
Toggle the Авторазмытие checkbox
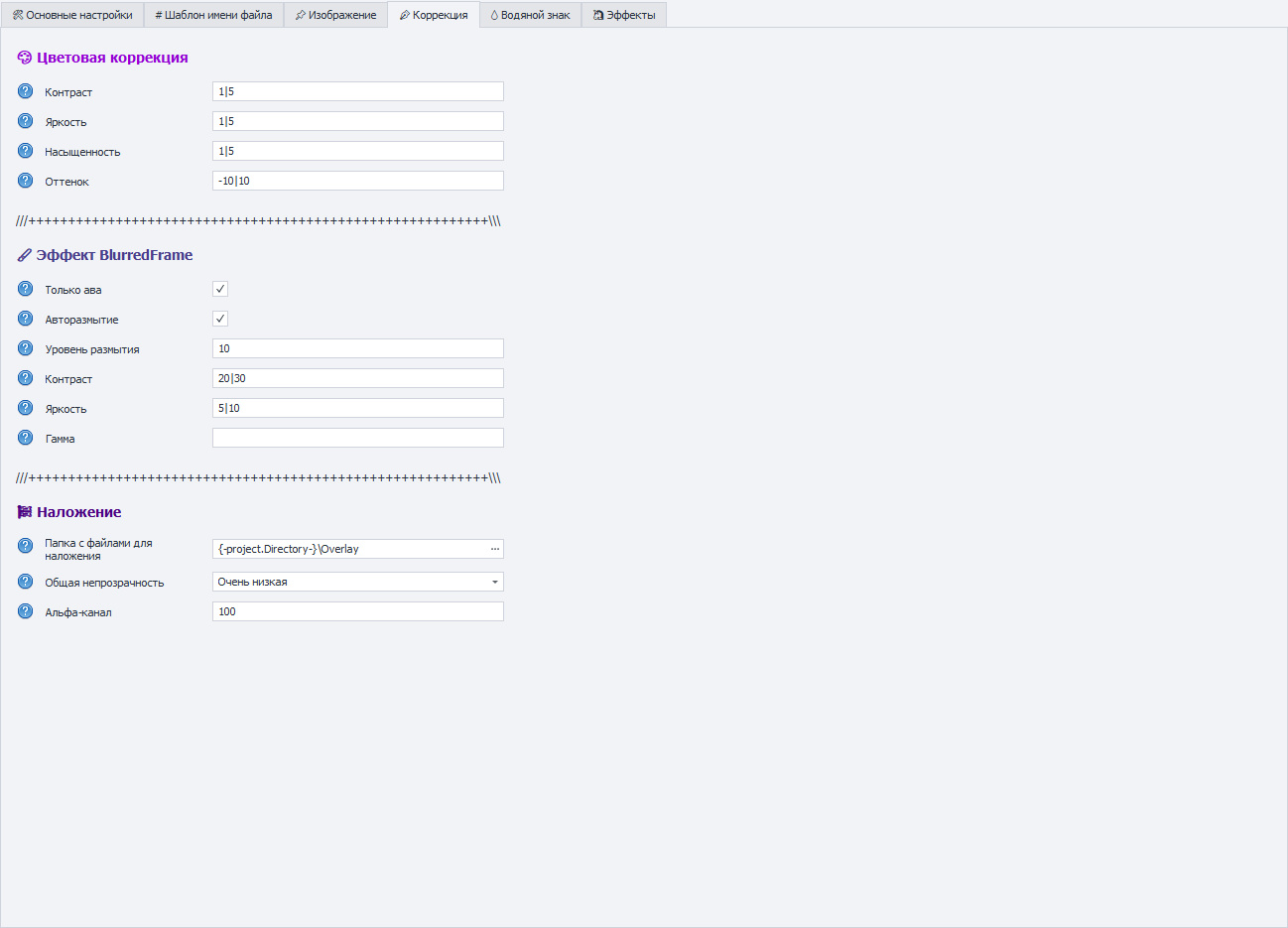coord(220,319)
